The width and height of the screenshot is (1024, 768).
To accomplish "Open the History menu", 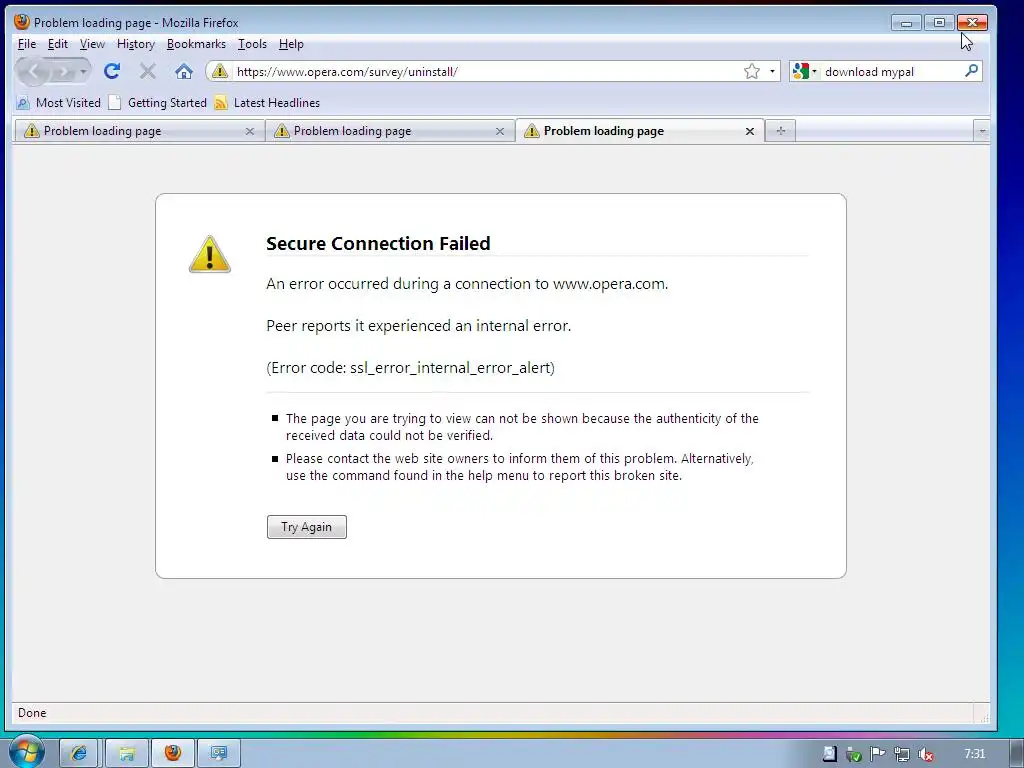I will pyautogui.click(x=136, y=44).
